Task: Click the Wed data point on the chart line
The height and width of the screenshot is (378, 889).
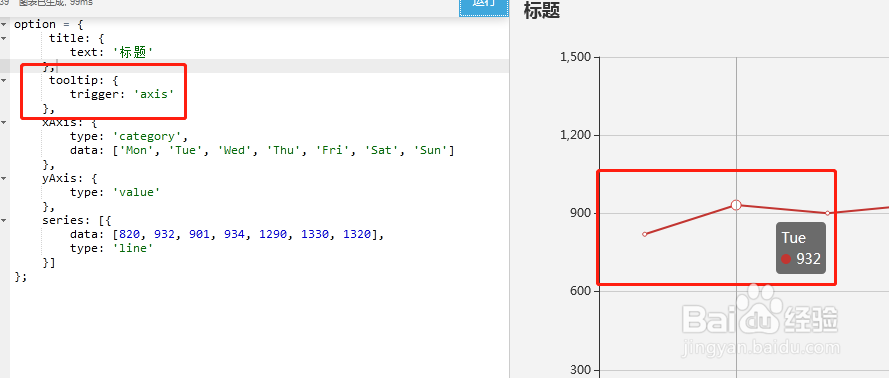Action: click(828, 213)
